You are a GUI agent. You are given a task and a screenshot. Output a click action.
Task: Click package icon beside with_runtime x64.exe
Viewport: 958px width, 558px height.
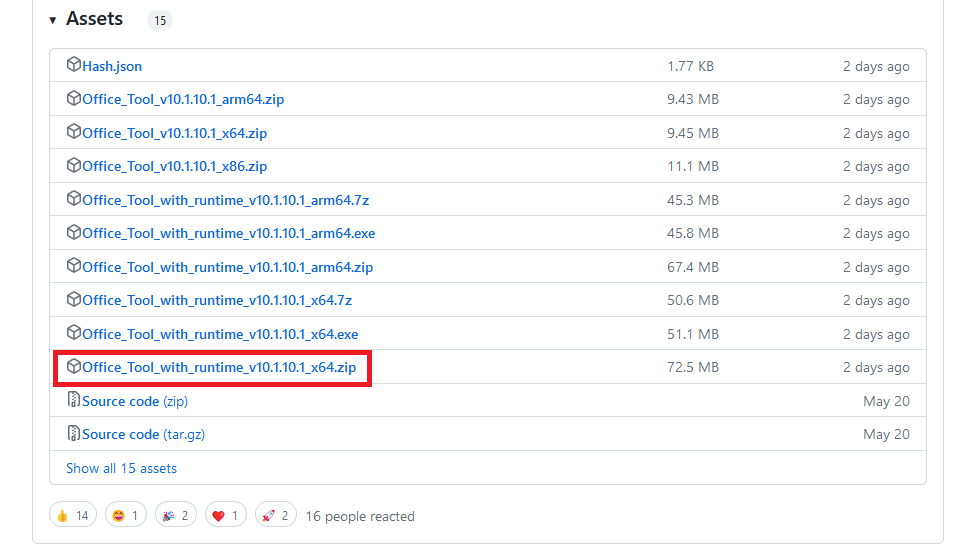[x=73, y=332]
